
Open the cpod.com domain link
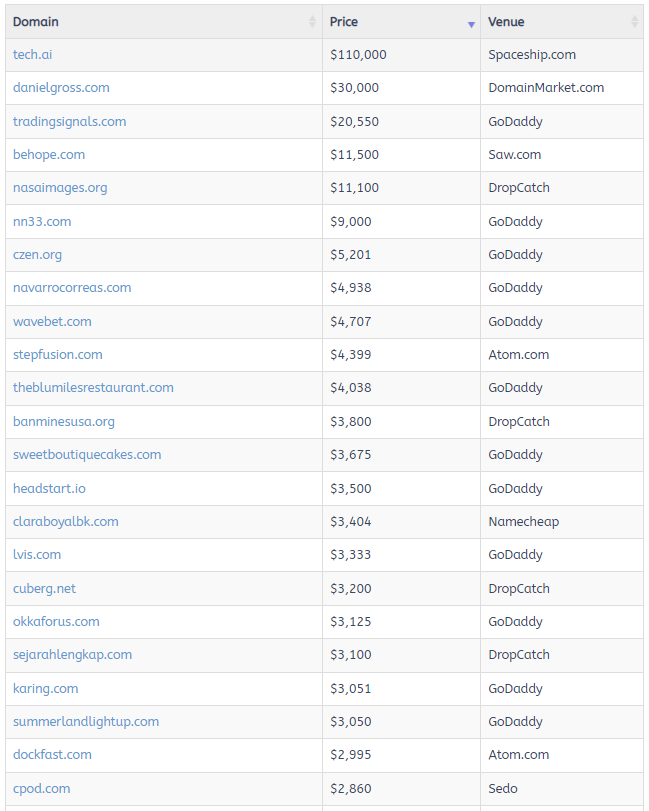[41, 789]
